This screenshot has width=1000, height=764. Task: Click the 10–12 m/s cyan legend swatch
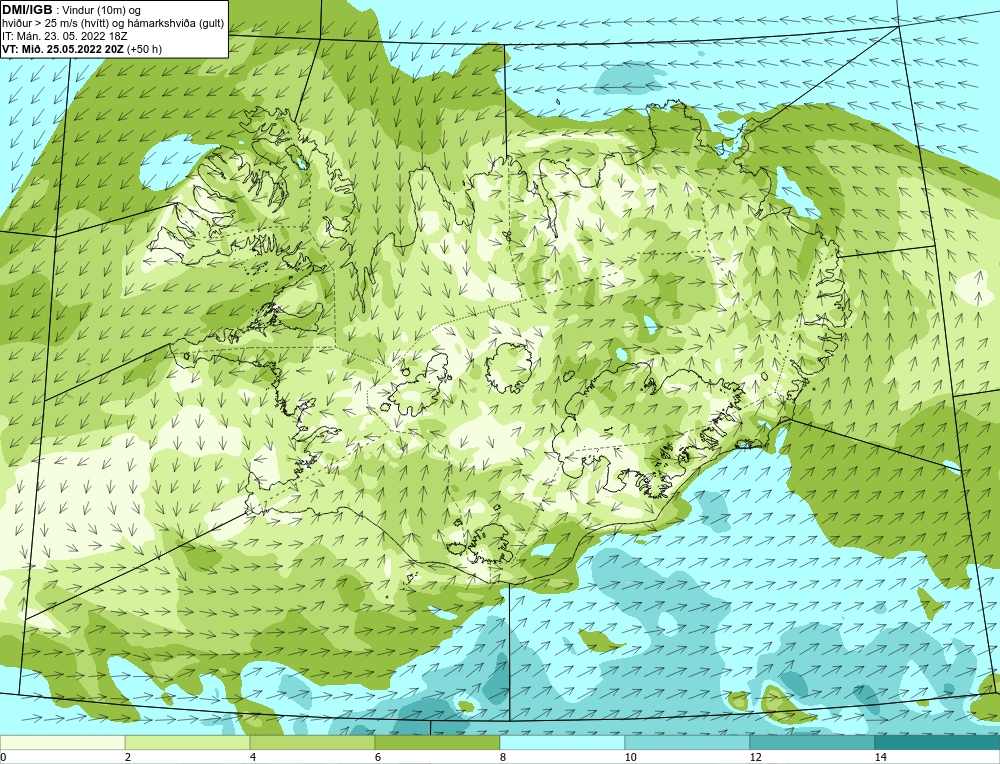pos(688,743)
